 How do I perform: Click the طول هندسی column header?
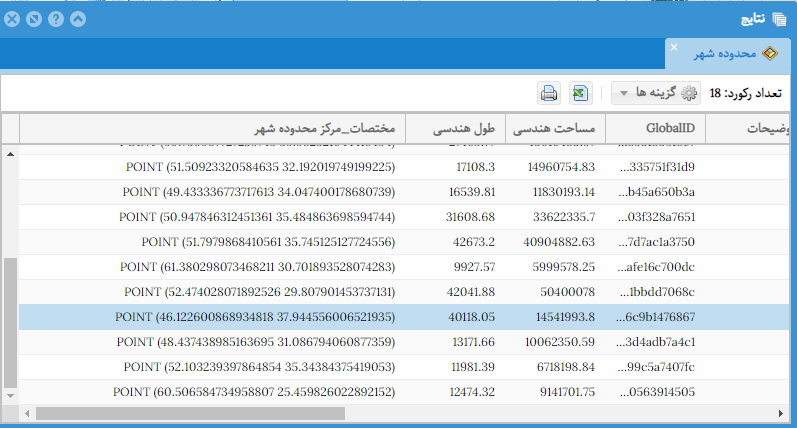pos(464,129)
